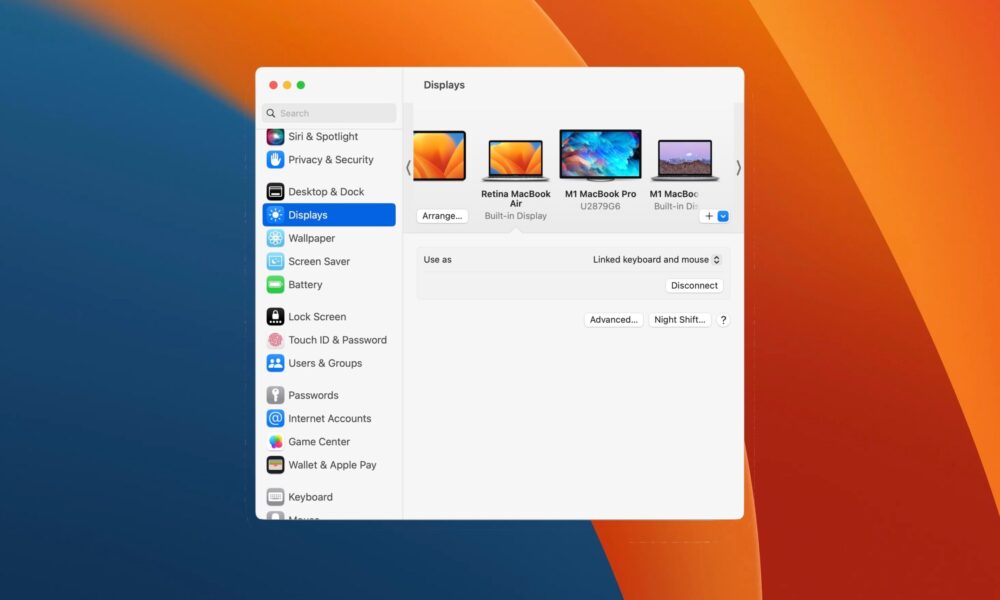1000x600 pixels.
Task: Select the partially hidden orange-wallpaper display thumbnail
Action: pyautogui.click(x=439, y=156)
